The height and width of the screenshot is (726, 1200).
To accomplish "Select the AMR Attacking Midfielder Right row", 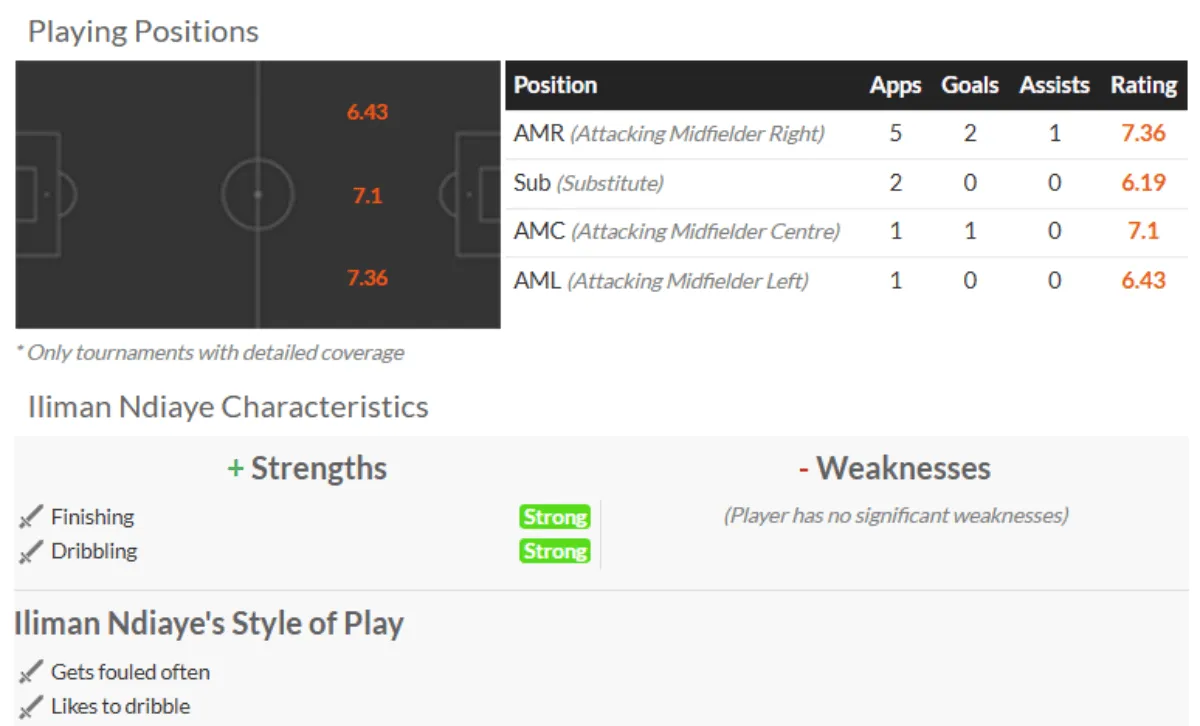I will click(668, 134).
